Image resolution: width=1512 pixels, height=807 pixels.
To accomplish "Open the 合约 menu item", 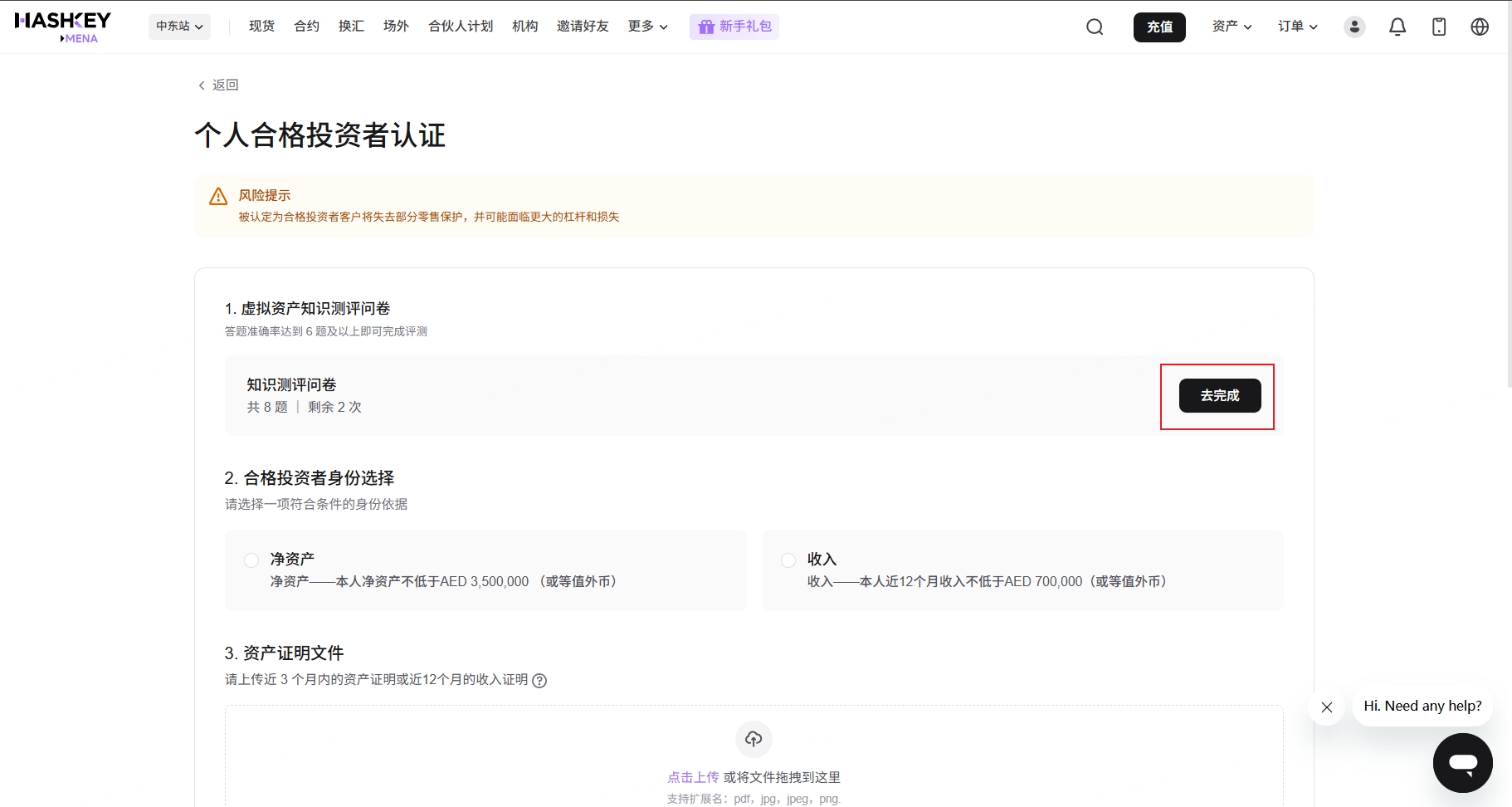I will click(307, 27).
